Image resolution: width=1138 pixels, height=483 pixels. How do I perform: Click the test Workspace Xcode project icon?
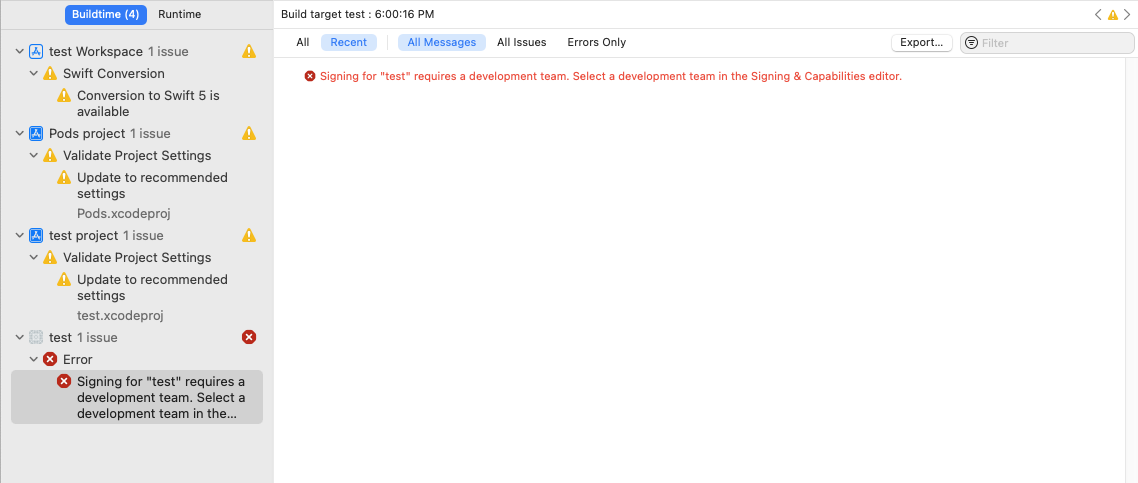[36, 51]
